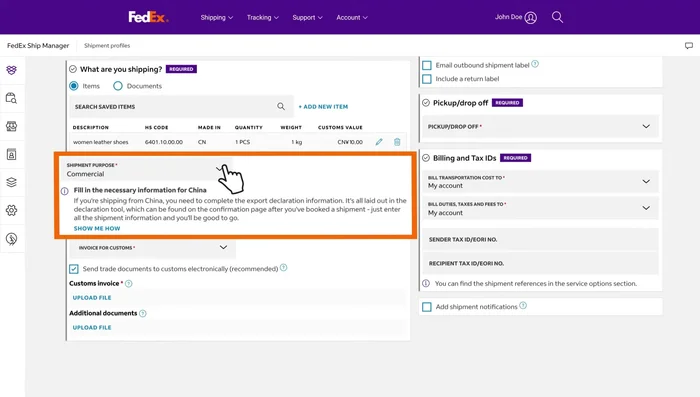Screen dimensions: 700x397
Task: Open Bill Transportation Cost To dropdown
Action: pos(540,182)
